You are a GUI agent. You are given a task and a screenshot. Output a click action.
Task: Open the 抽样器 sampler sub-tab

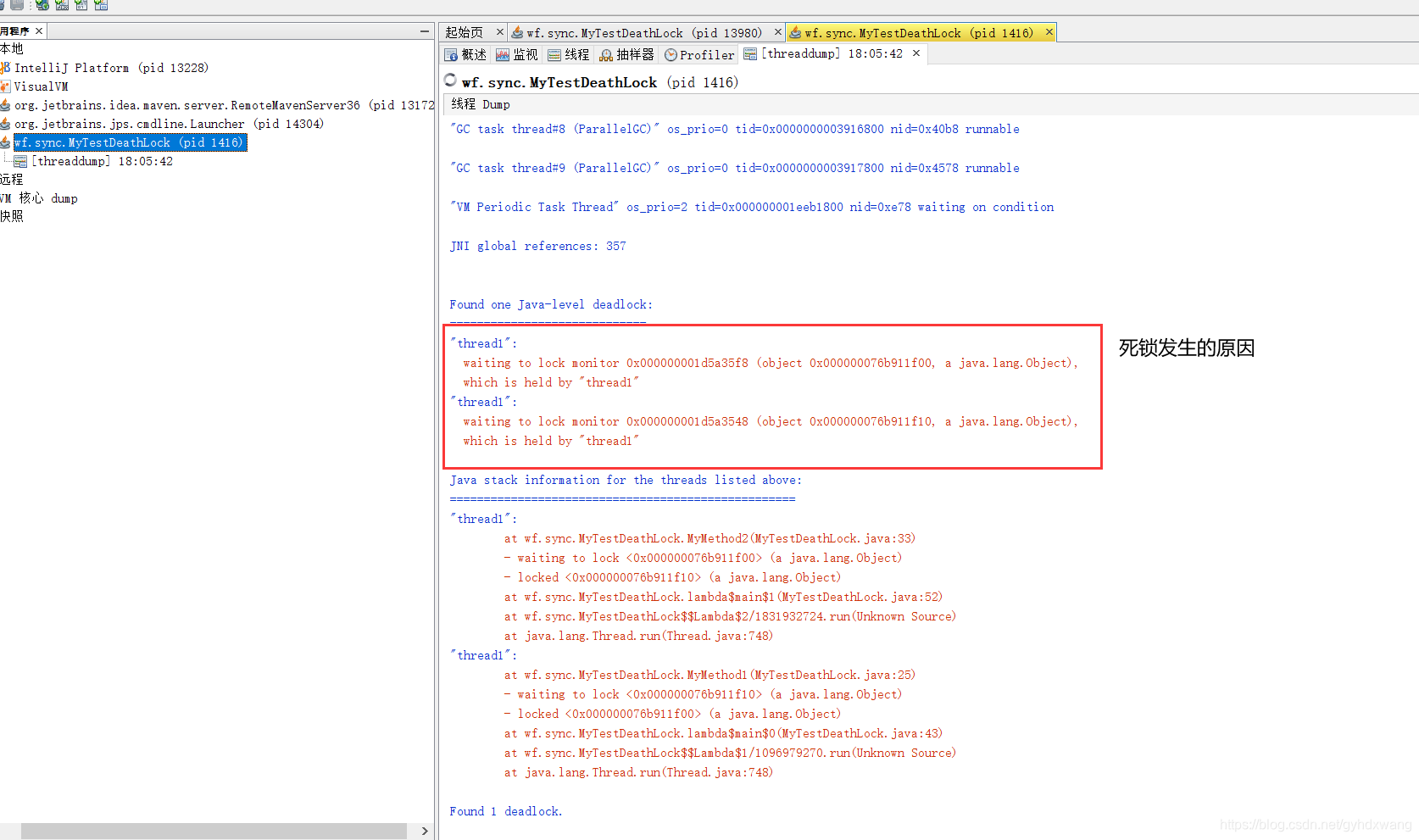click(627, 54)
